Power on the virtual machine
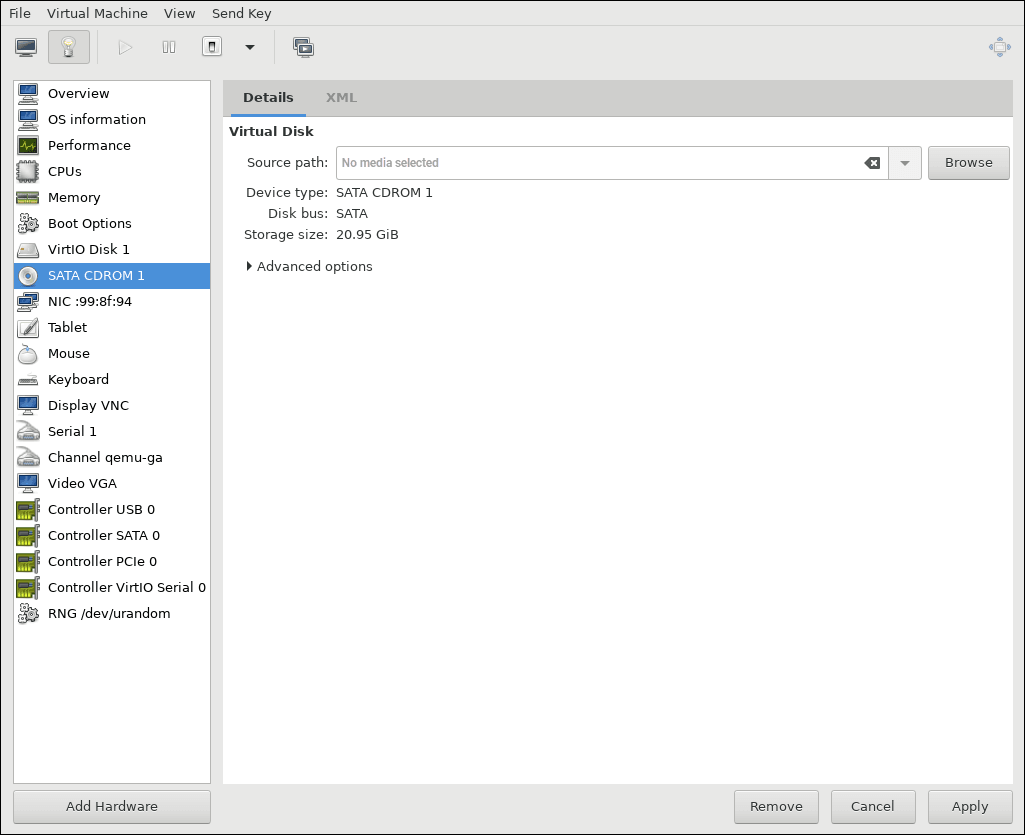This screenshot has width=1025, height=835. 125,47
